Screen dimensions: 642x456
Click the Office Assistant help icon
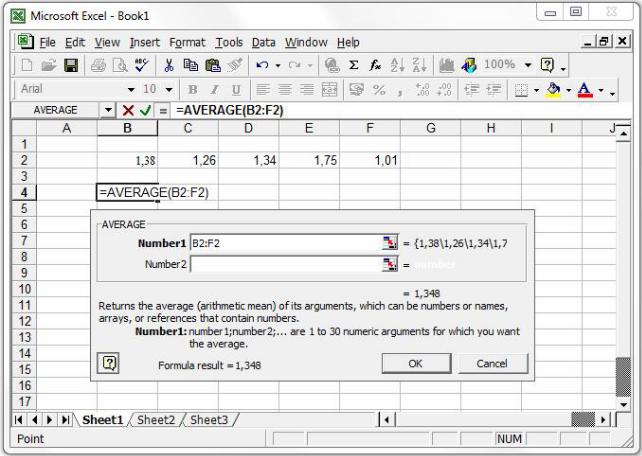tap(547, 65)
